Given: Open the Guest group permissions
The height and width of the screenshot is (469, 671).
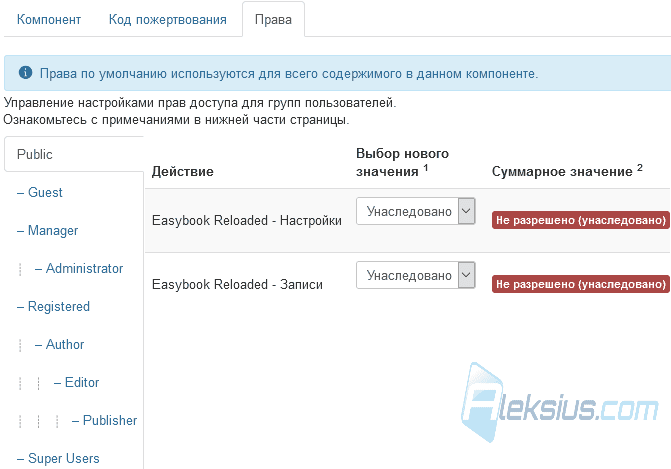Looking at the screenshot, I should pos(40,193).
